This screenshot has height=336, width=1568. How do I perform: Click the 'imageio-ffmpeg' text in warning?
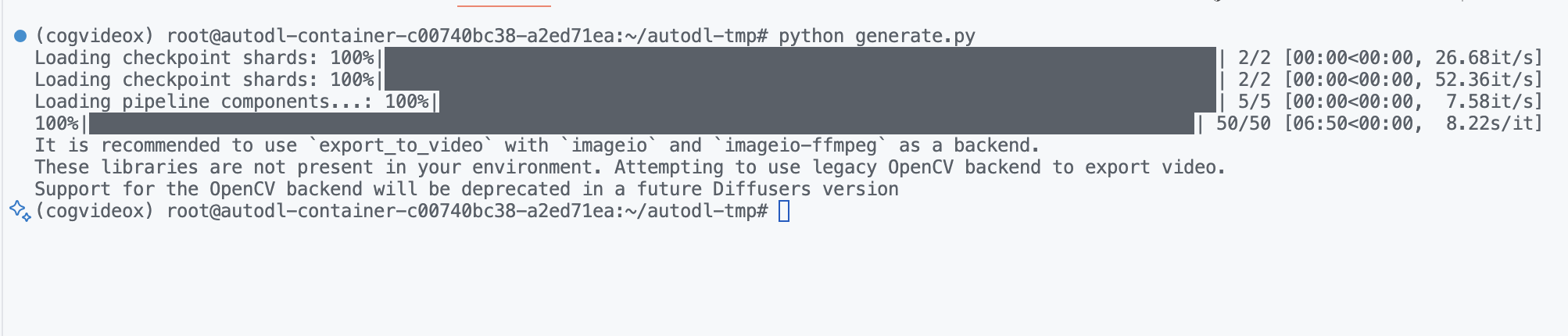point(800,145)
